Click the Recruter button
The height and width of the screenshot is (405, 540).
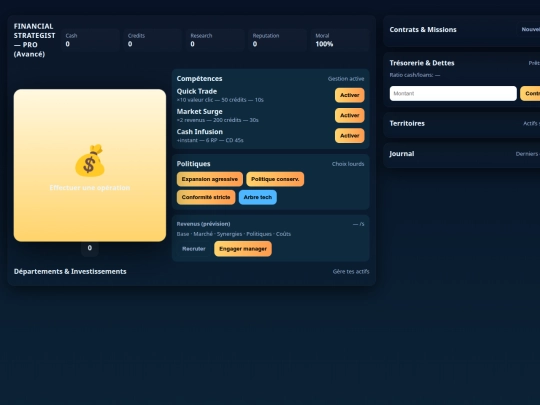194,249
